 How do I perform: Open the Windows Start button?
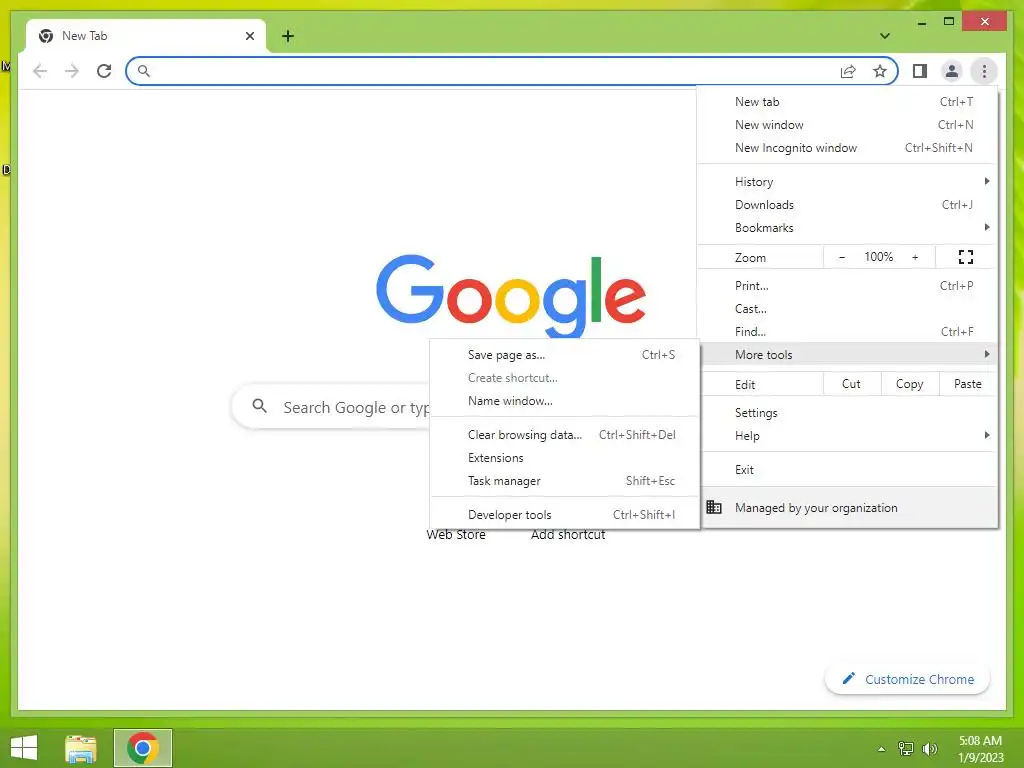[x=24, y=748]
